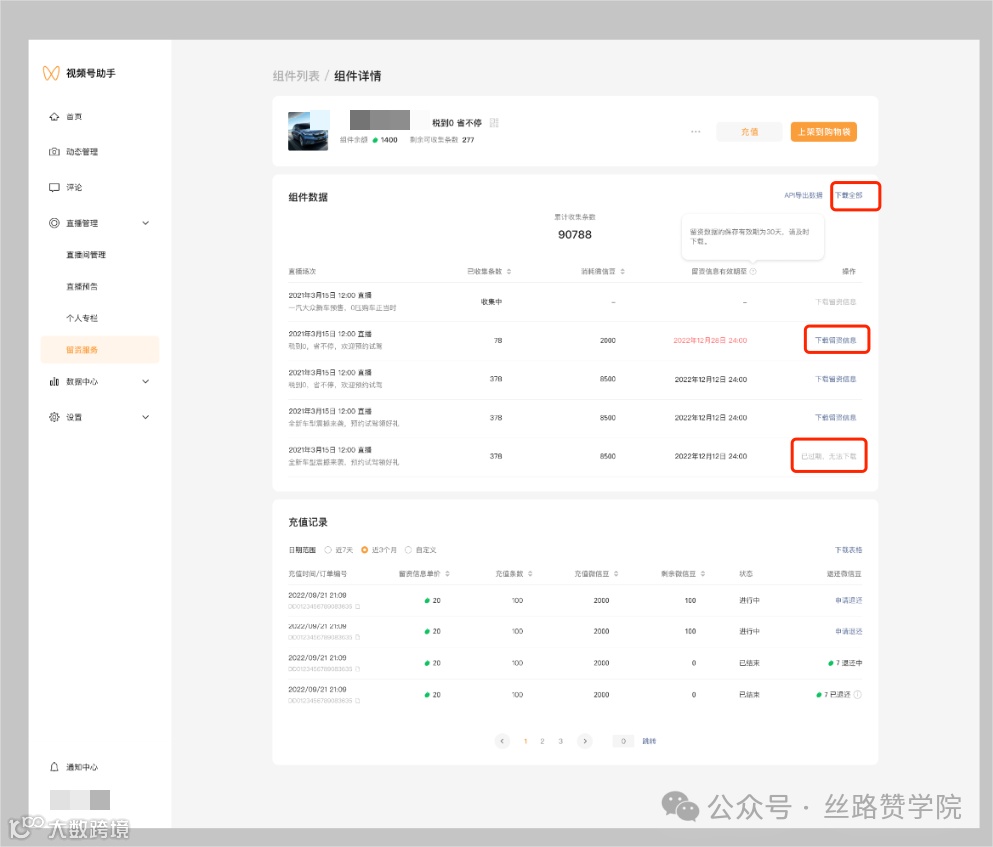
Task: Click the camera icon beside 动态管理
Action: 54,152
